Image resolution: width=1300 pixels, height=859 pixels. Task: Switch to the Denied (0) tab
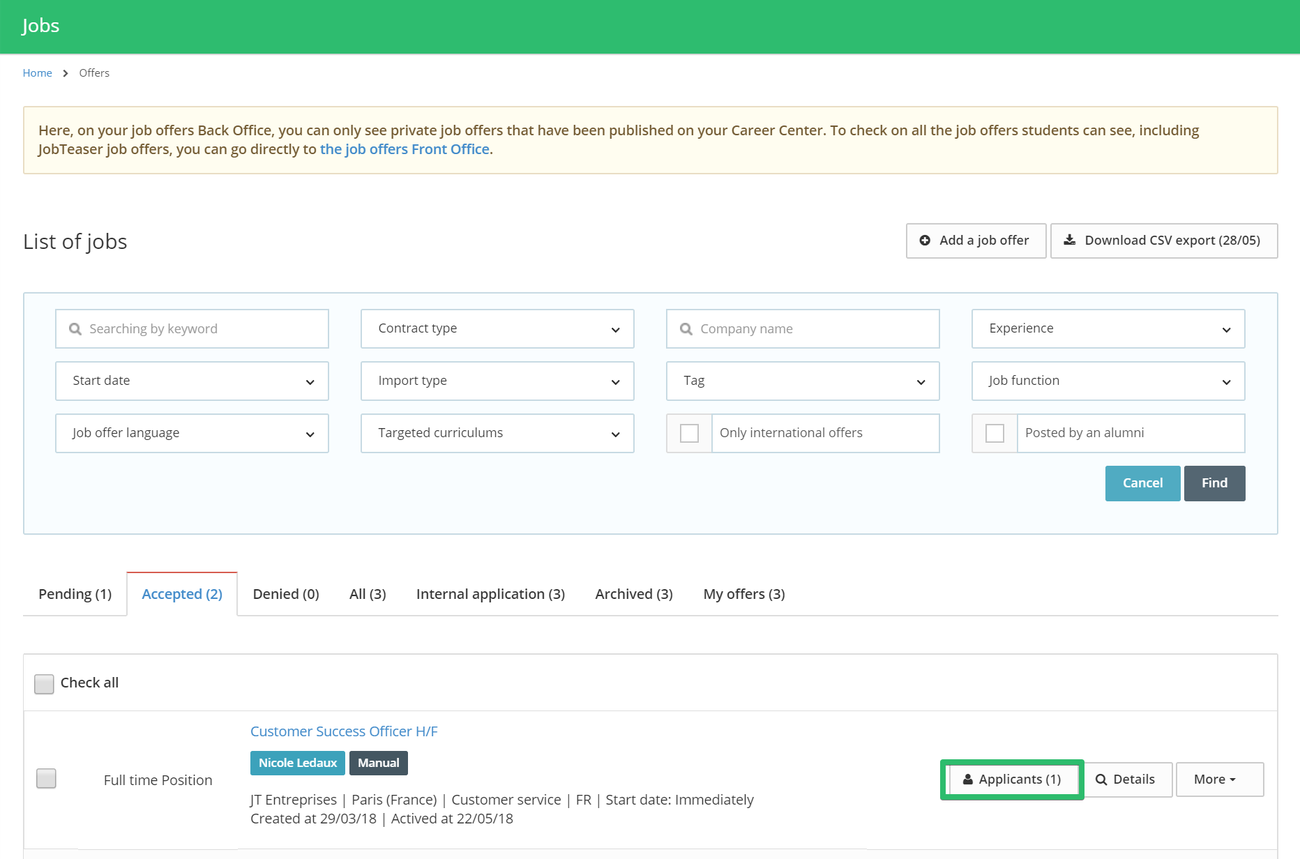286,594
